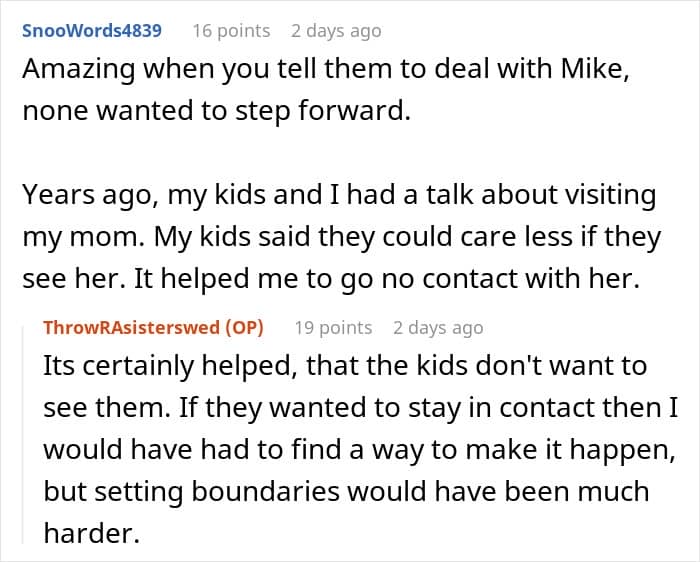Click the final word "harder." in the reply

click(92, 533)
